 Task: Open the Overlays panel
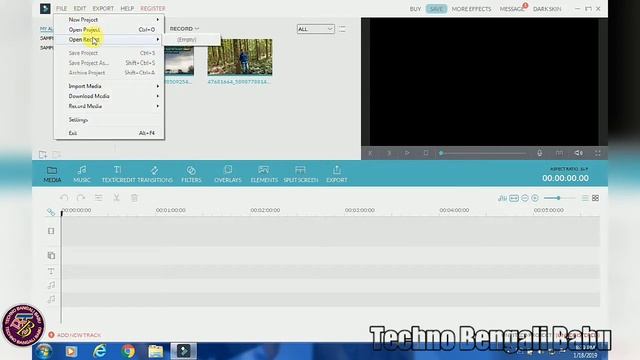[228, 174]
